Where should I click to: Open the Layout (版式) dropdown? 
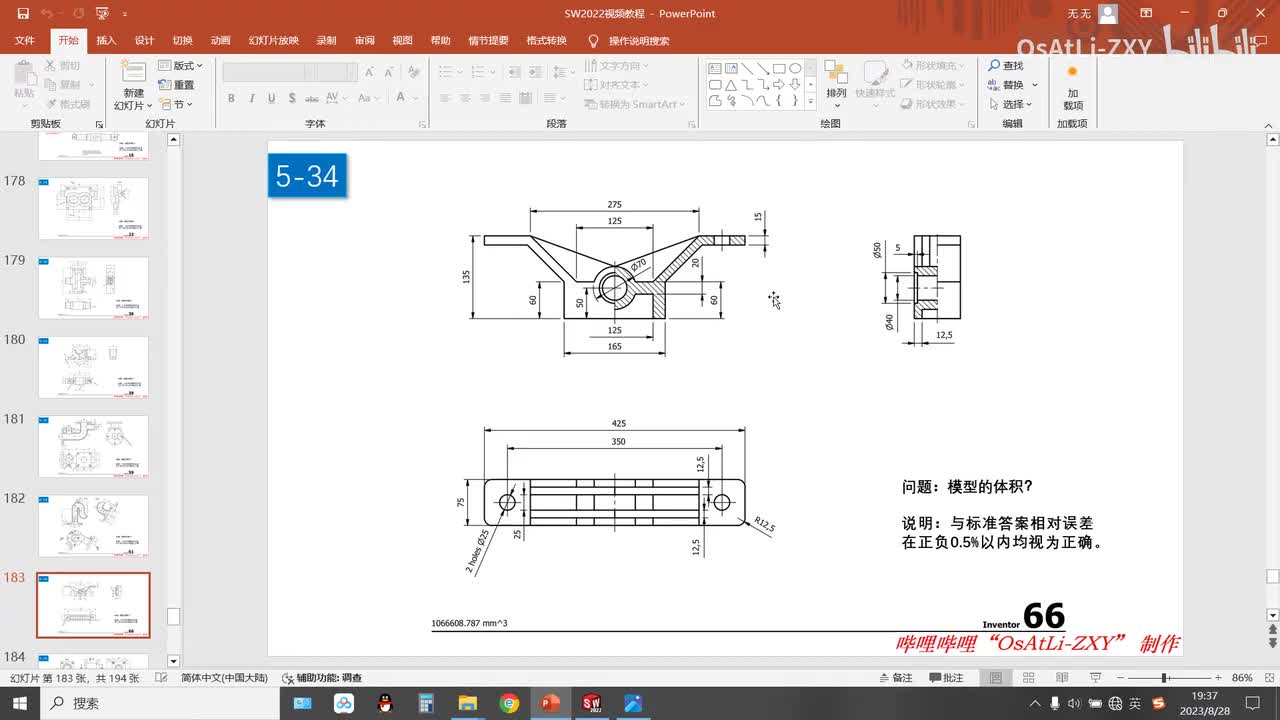[x=180, y=66]
